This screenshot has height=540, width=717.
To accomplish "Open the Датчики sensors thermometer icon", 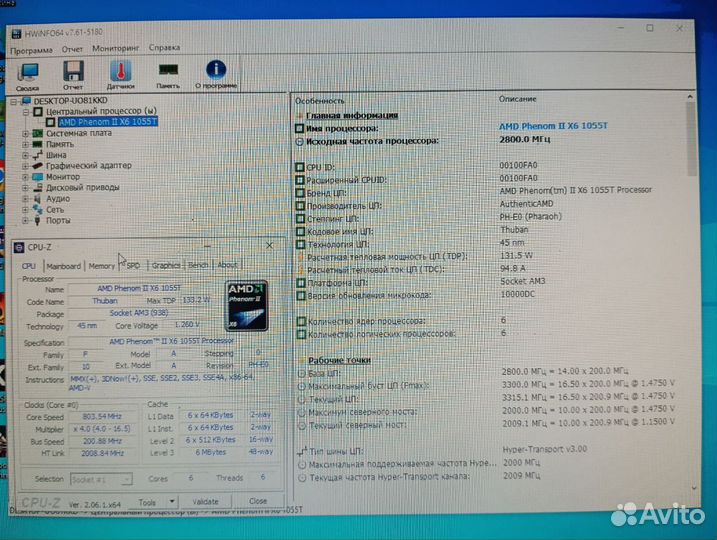I will pos(121,71).
